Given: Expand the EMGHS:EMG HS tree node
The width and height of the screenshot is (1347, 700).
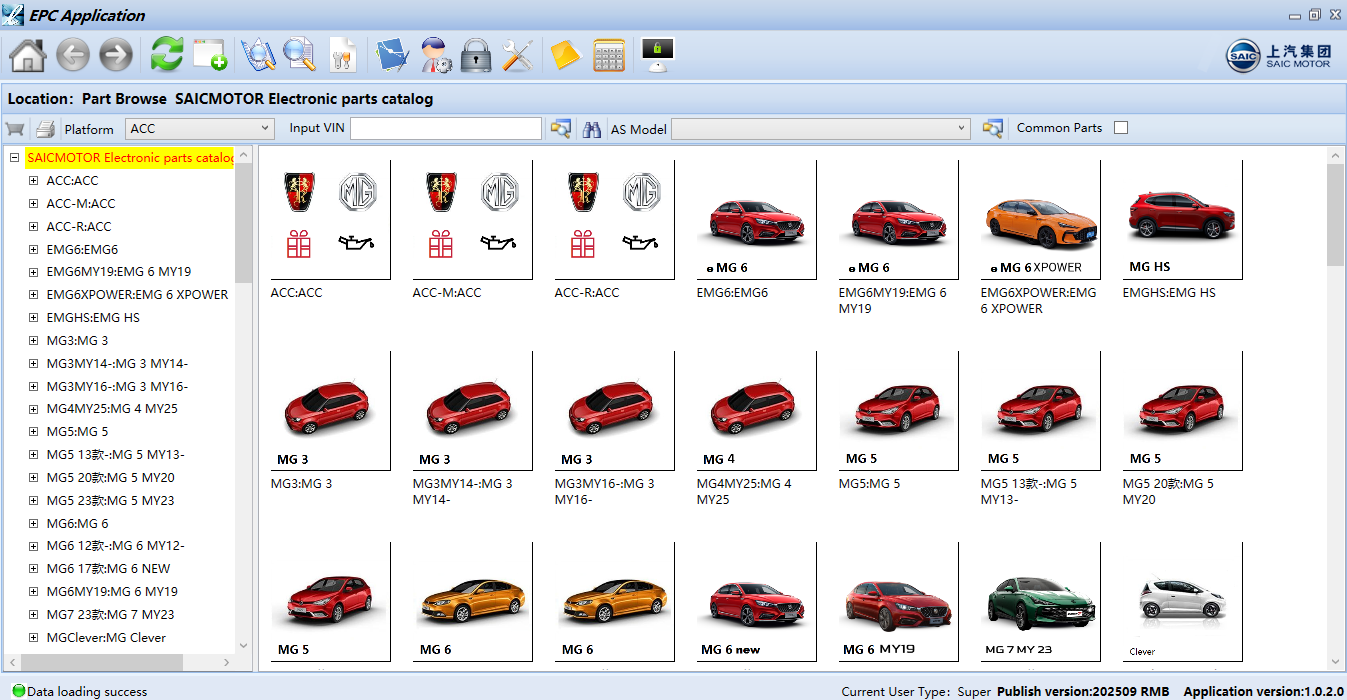Looking at the screenshot, I should tap(33, 317).
